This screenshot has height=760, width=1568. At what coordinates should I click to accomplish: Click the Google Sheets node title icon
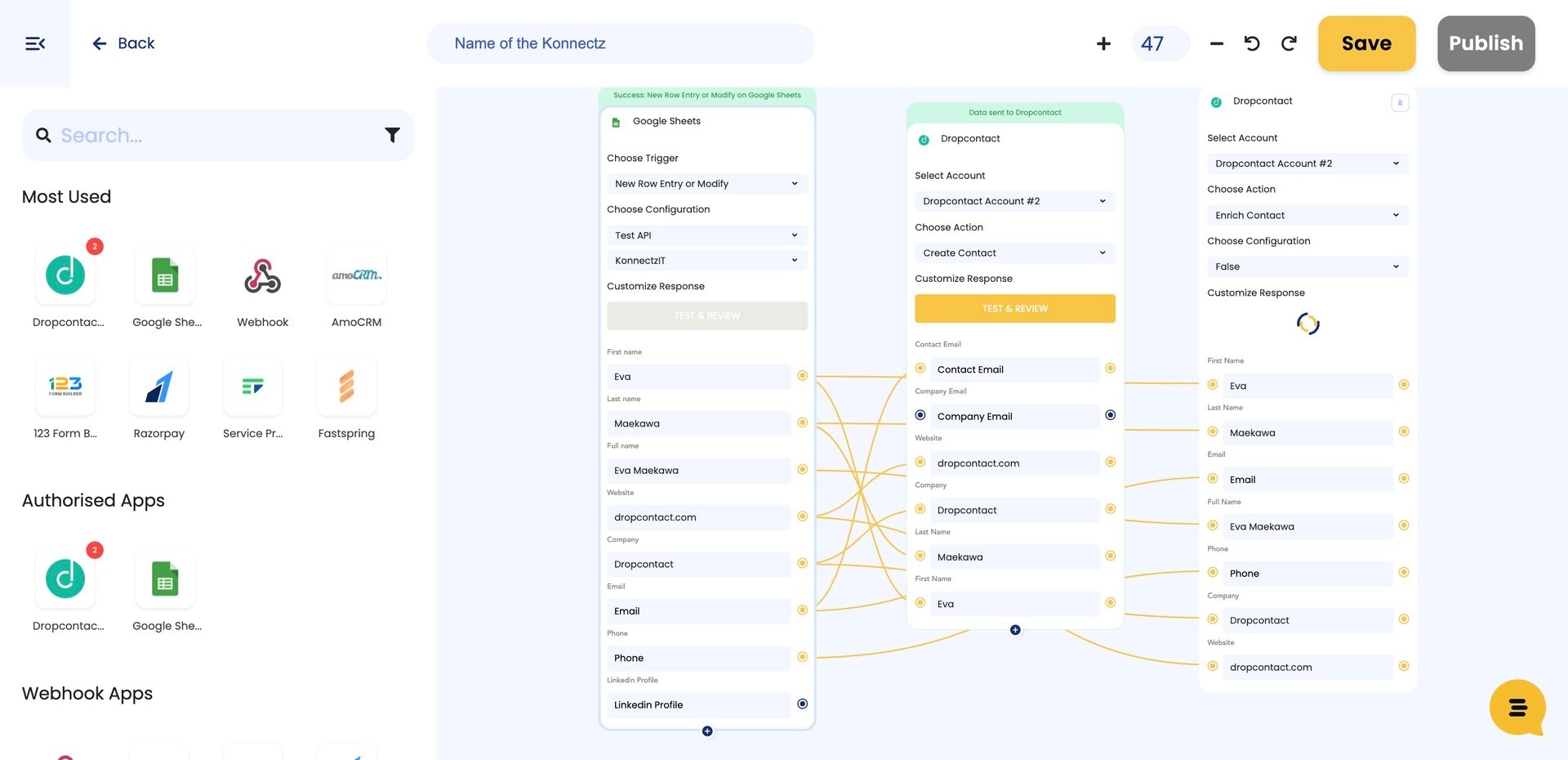pyautogui.click(x=616, y=123)
